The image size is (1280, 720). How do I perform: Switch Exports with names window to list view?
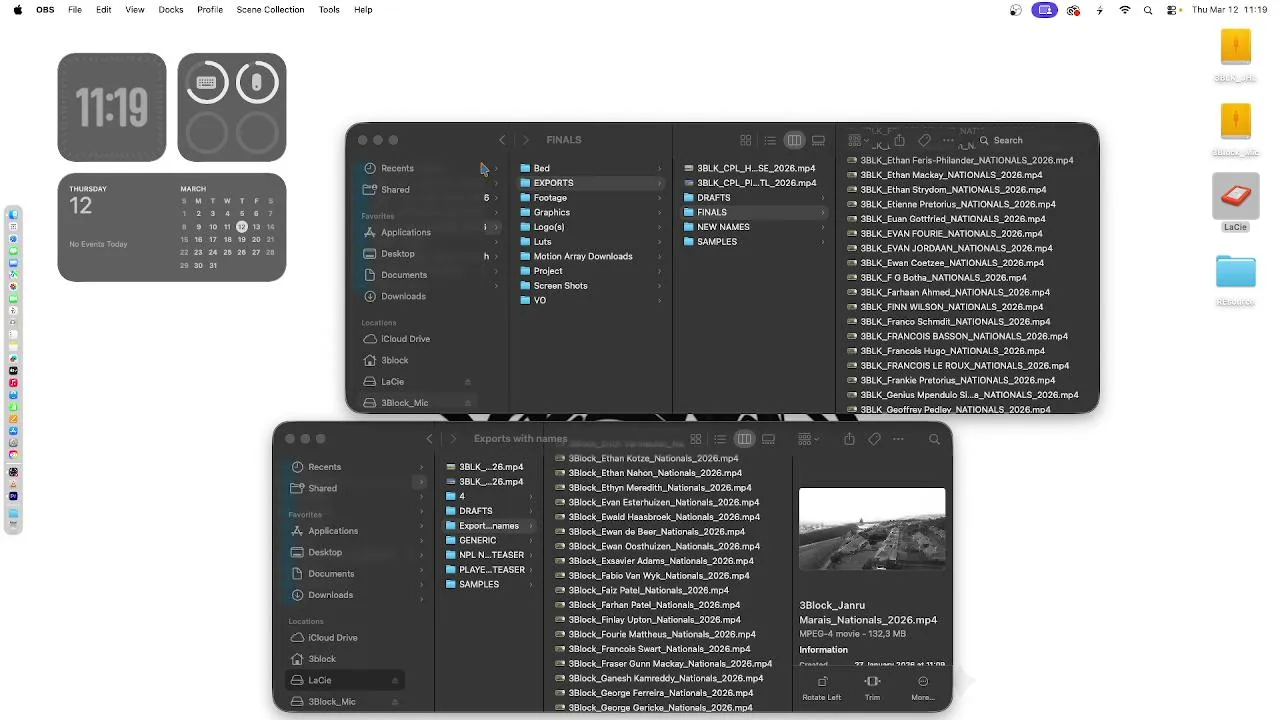(x=719, y=439)
